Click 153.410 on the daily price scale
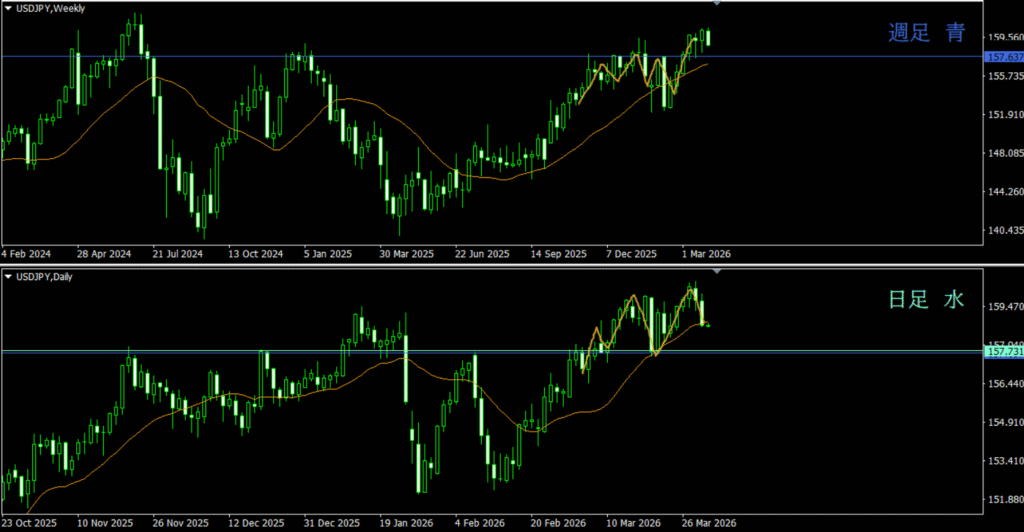The image size is (1024, 532). (x=1003, y=461)
